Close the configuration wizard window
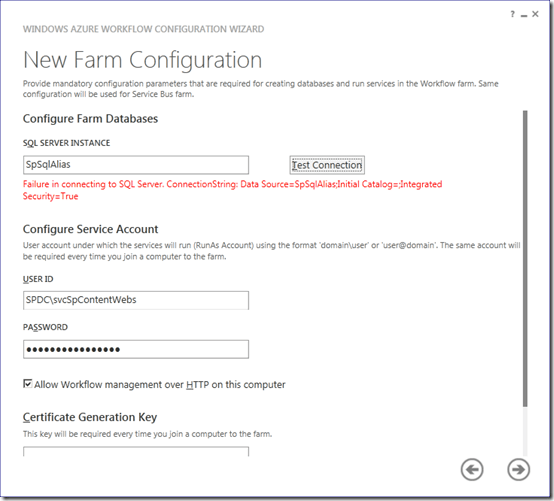Image resolution: width=554 pixels, height=501 pixels. click(x=535, y=14)
